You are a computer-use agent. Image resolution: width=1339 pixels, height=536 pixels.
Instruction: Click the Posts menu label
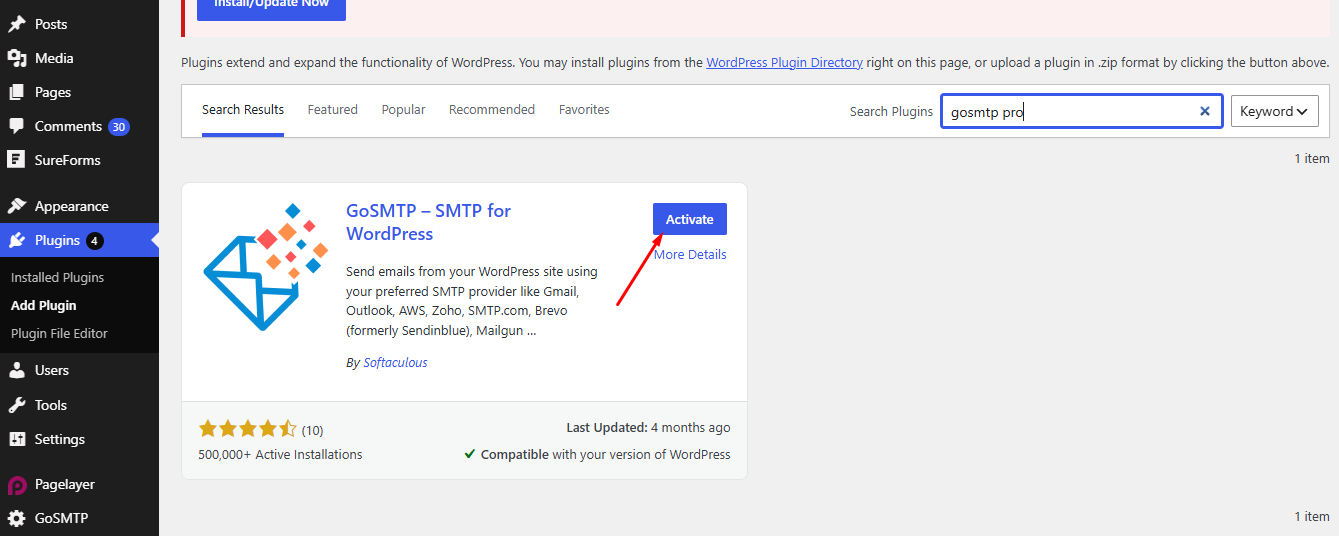pyautogui.click(x=51, y=24)
